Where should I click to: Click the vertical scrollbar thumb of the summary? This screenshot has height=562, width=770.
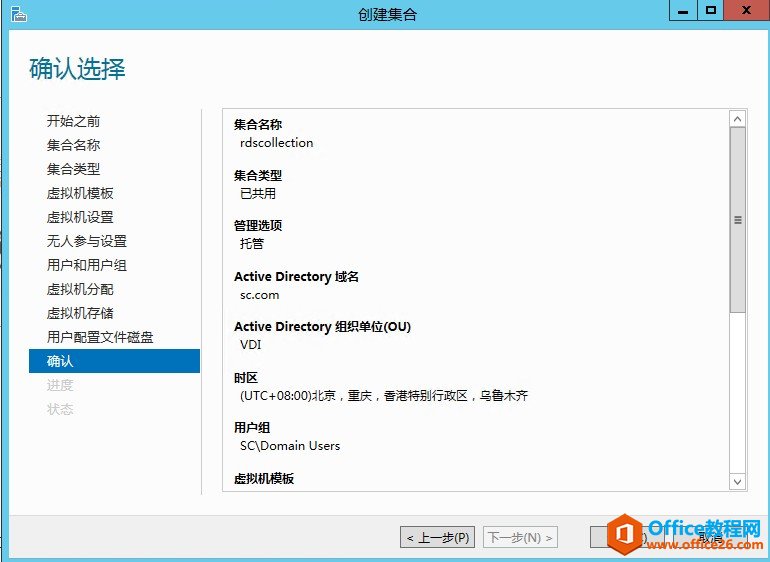pos(737,220)
